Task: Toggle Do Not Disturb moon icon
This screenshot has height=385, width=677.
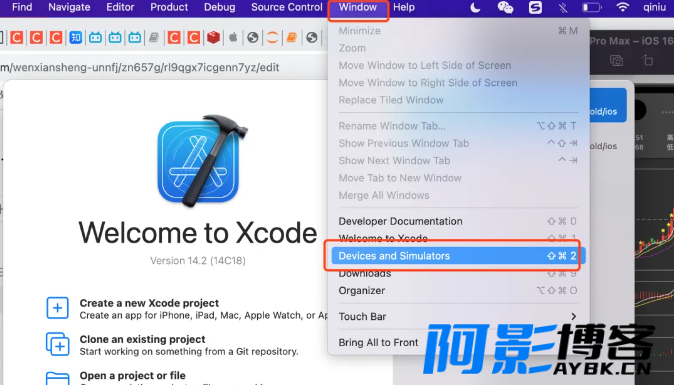Action: click(x=475, y=7)
